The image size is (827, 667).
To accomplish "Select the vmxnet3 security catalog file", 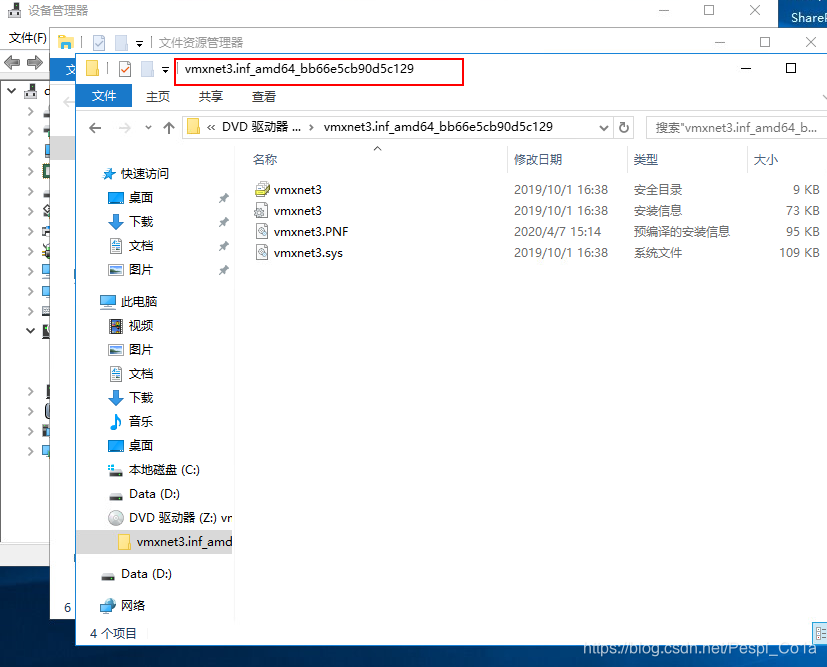I will [297, 190].
